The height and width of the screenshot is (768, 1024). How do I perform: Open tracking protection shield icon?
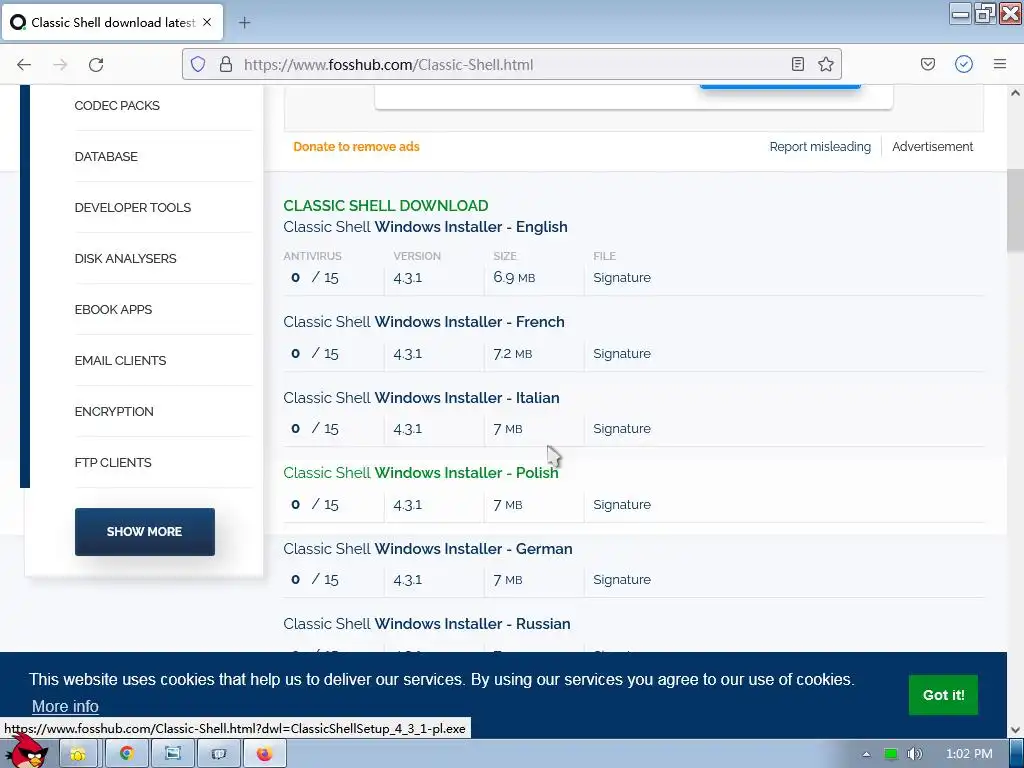point(198,64)
